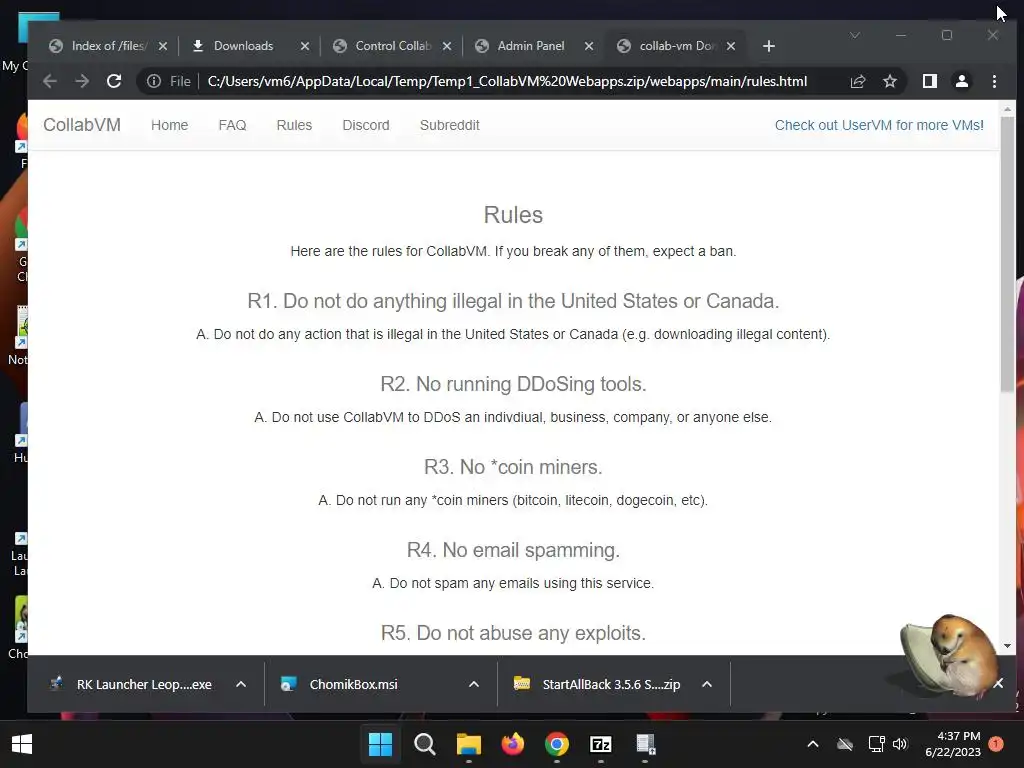The width and height of the screenshot is (1024, 768).
Task: Click the page vertical scrollbar thumb
Action: [x=1007, y=255]
